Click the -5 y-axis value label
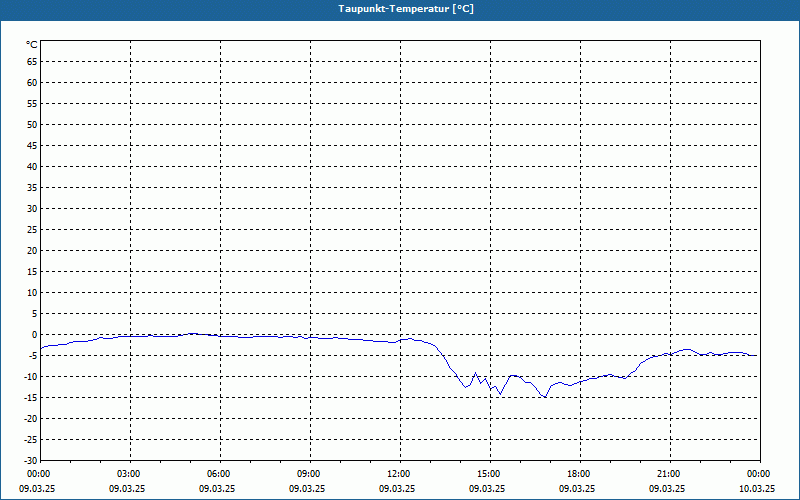Image resolution: width=800 pixels, height=500 pixels. tap(33, 356)
